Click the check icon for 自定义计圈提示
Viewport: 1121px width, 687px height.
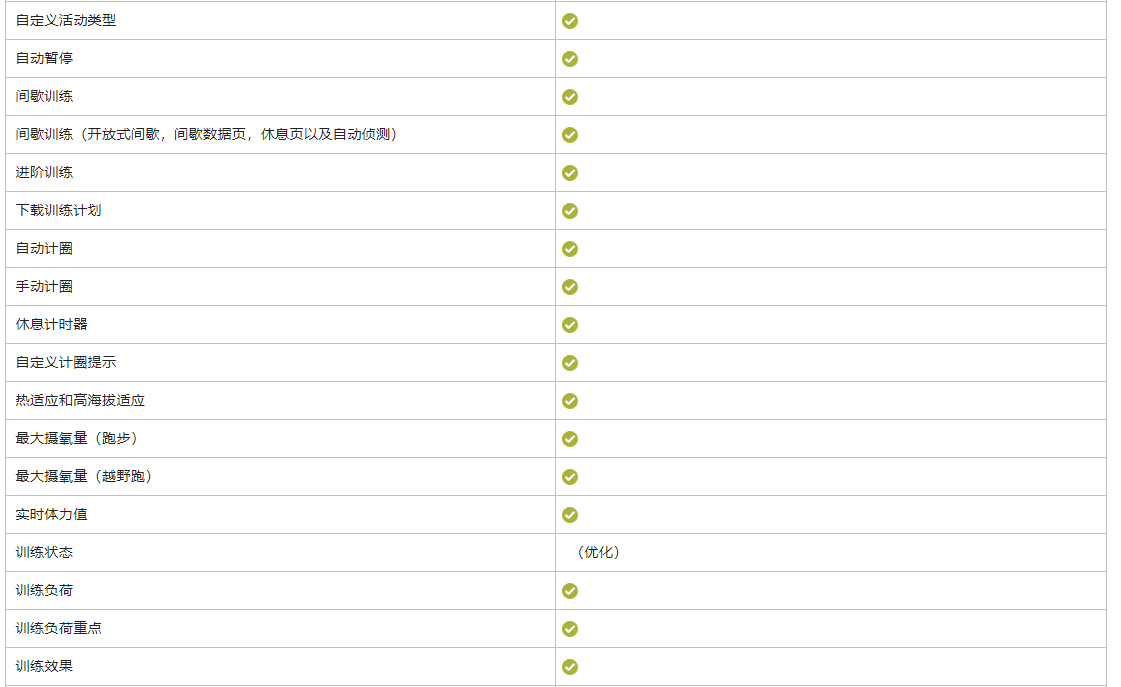(570, 363)
